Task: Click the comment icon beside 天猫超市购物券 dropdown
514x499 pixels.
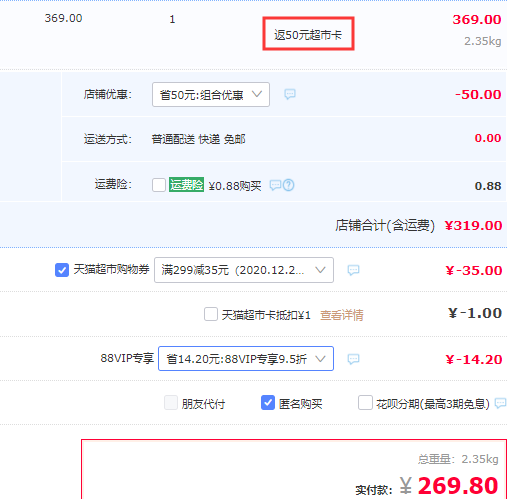Action: coord(353,270)
